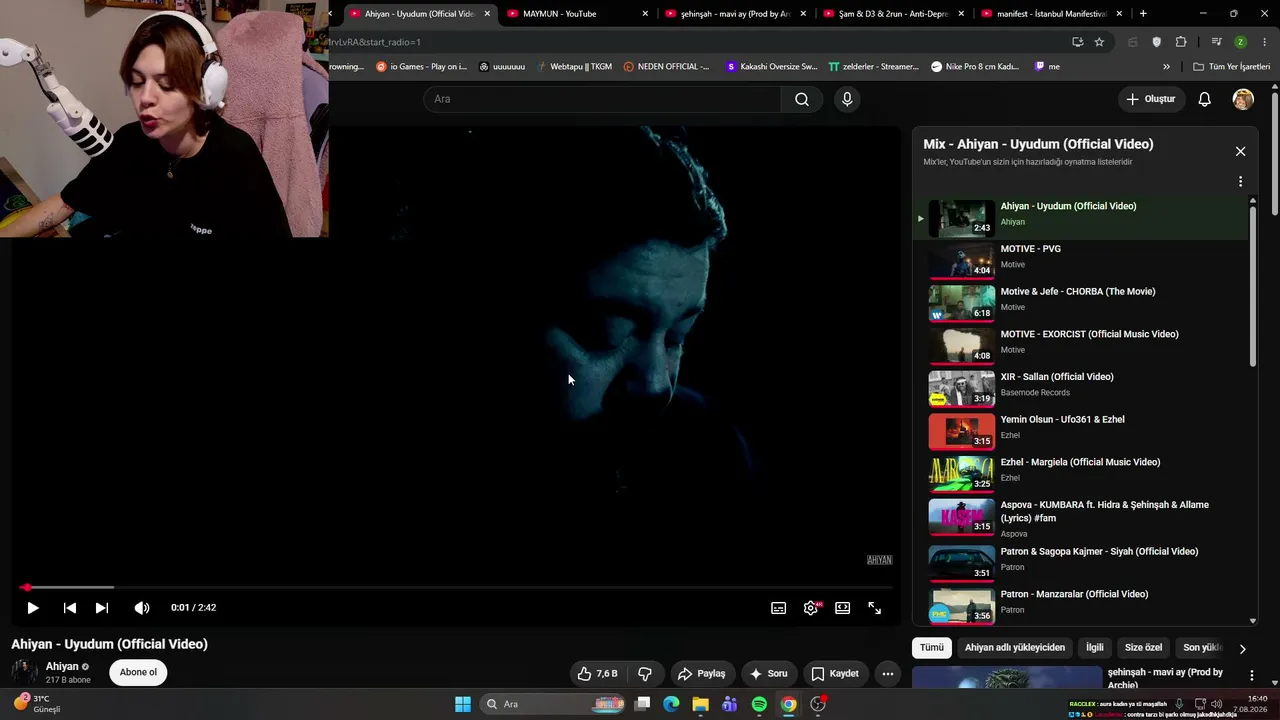This screenshot has height=720, width=1280.
Task: Open the Webtapu || TKGM bookmark
Action: [574, 67]
